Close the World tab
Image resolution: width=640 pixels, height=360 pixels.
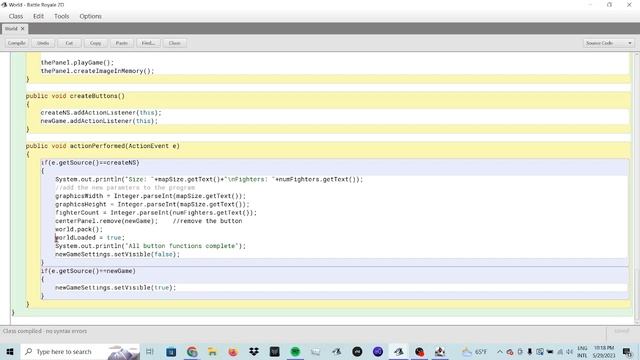click(x=22, y=29)
